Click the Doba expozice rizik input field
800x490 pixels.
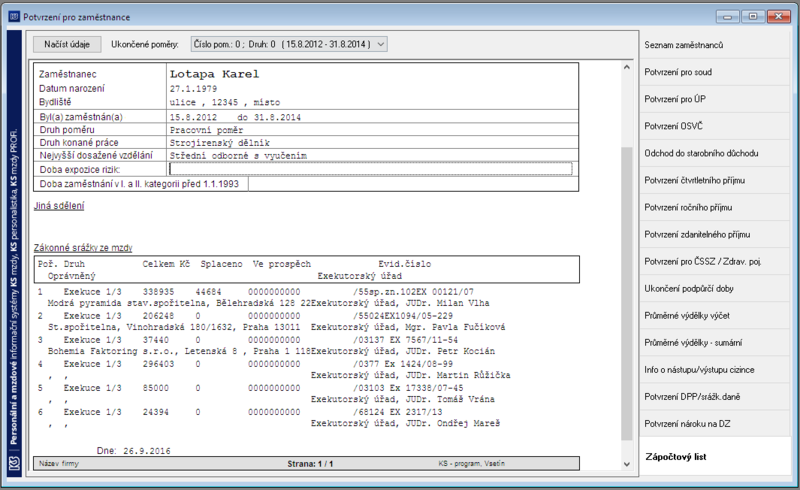tap(370, 169)
